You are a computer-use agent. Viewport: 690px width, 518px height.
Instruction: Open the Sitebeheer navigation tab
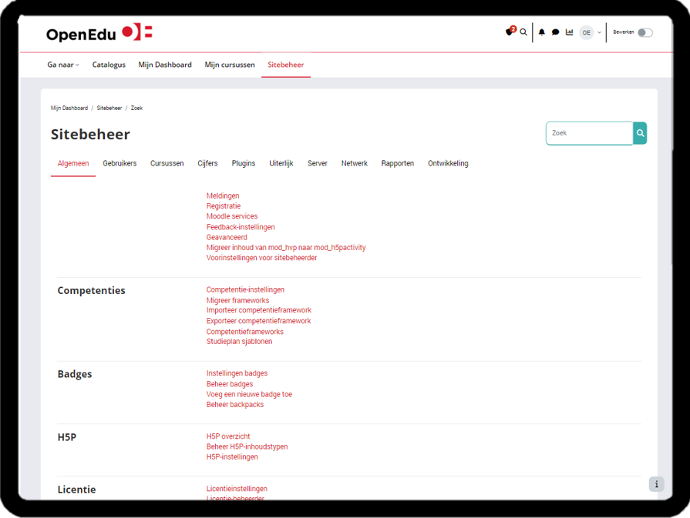coord(286,65)
